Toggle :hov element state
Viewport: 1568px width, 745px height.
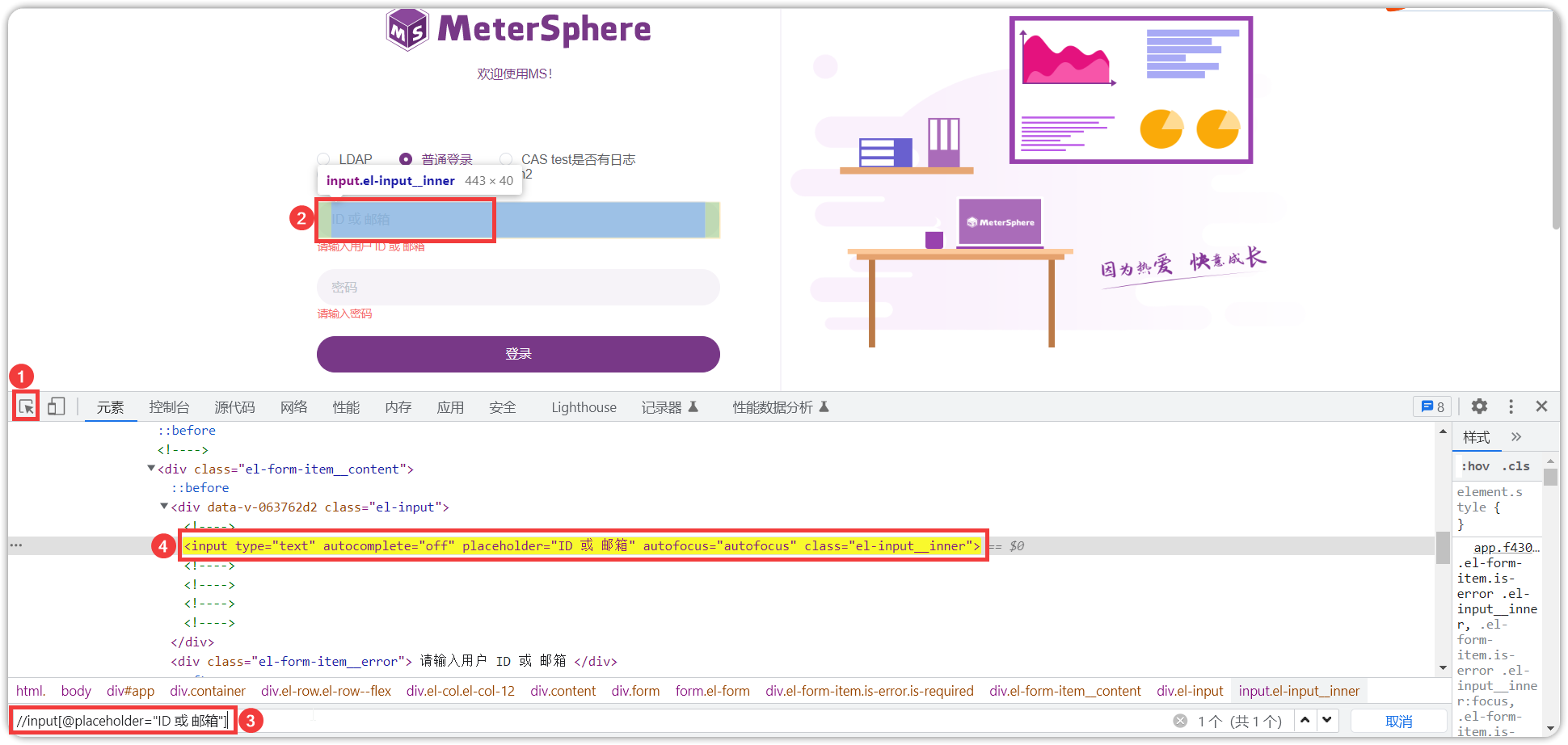click(1475, 466)
